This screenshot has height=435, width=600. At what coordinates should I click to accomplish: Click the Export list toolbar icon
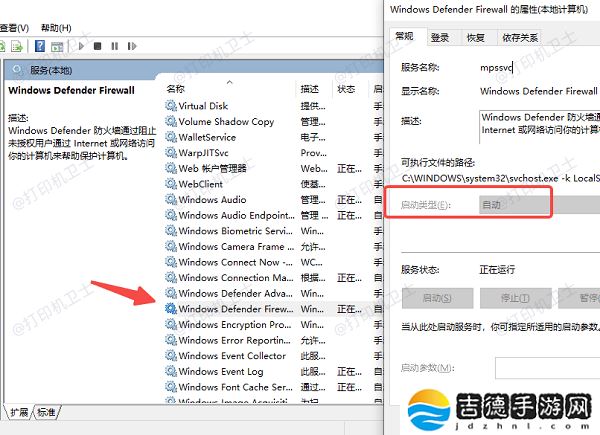click(16, 47)
